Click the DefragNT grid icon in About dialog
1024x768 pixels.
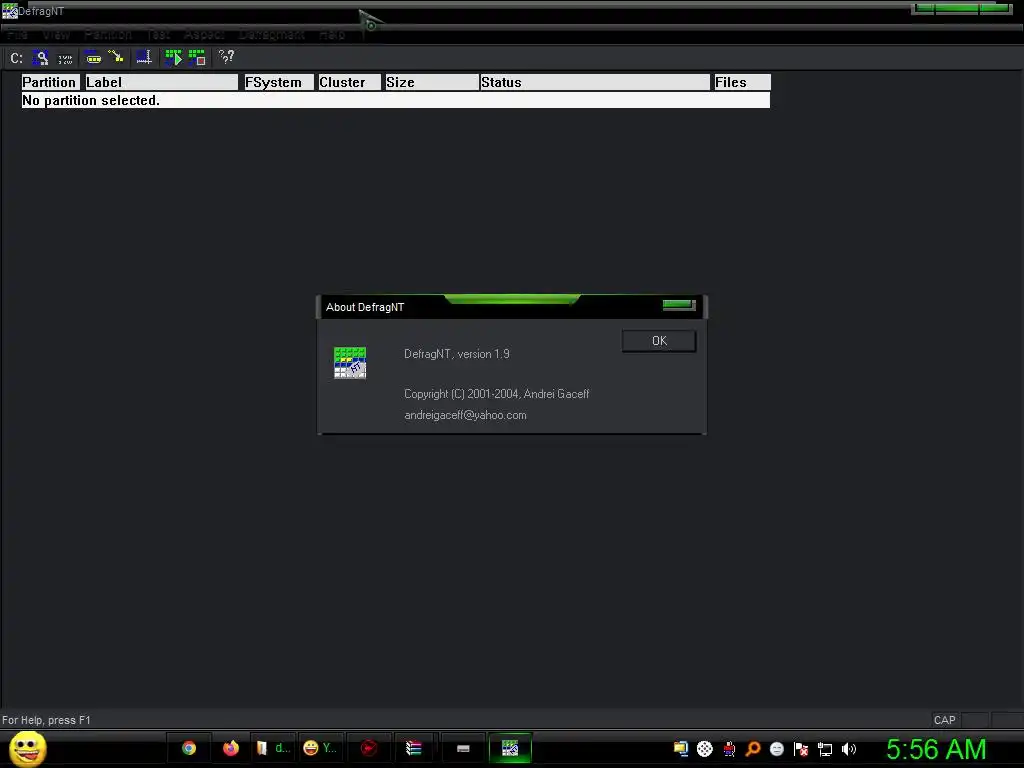click(350, 362)
